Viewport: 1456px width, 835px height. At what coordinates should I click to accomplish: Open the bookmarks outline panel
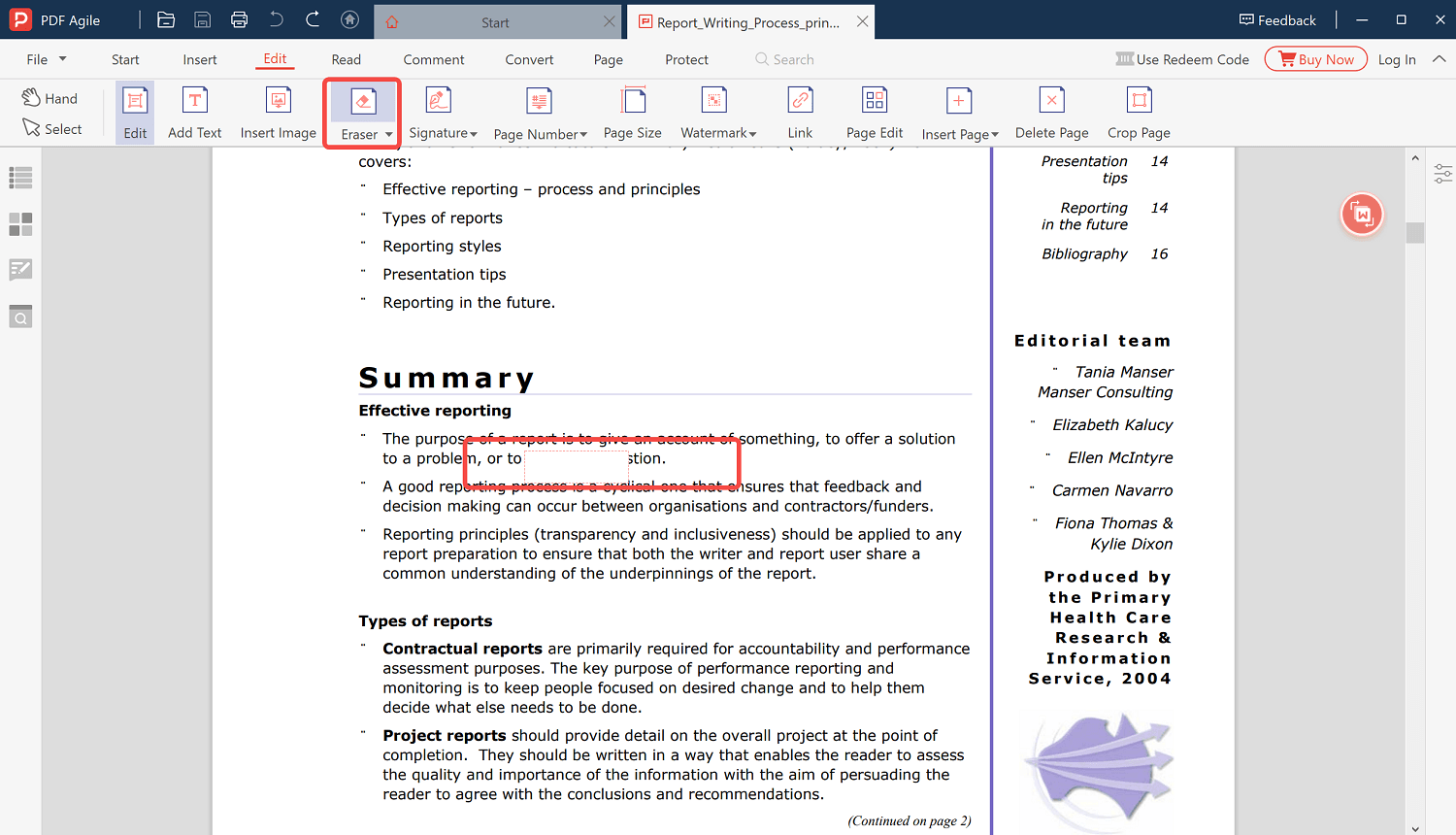[x=20, y=178]
